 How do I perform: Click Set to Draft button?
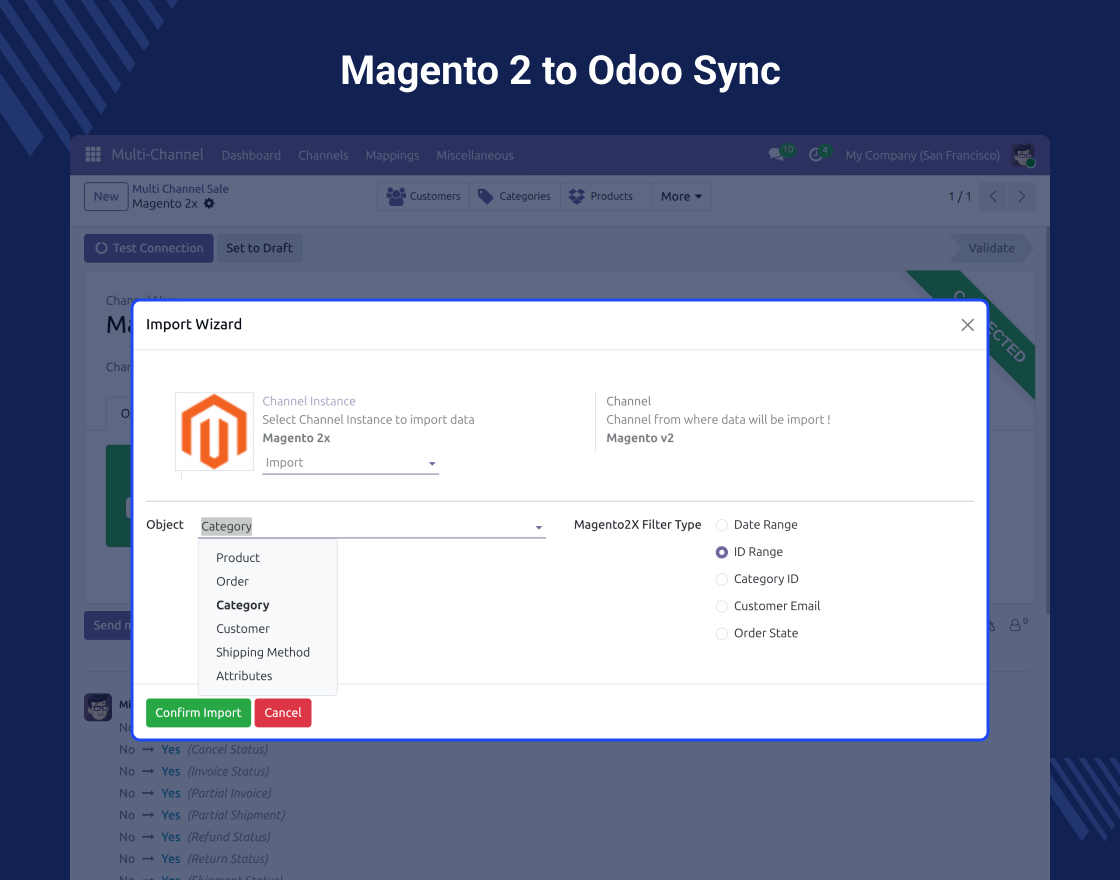pos(259,248)
